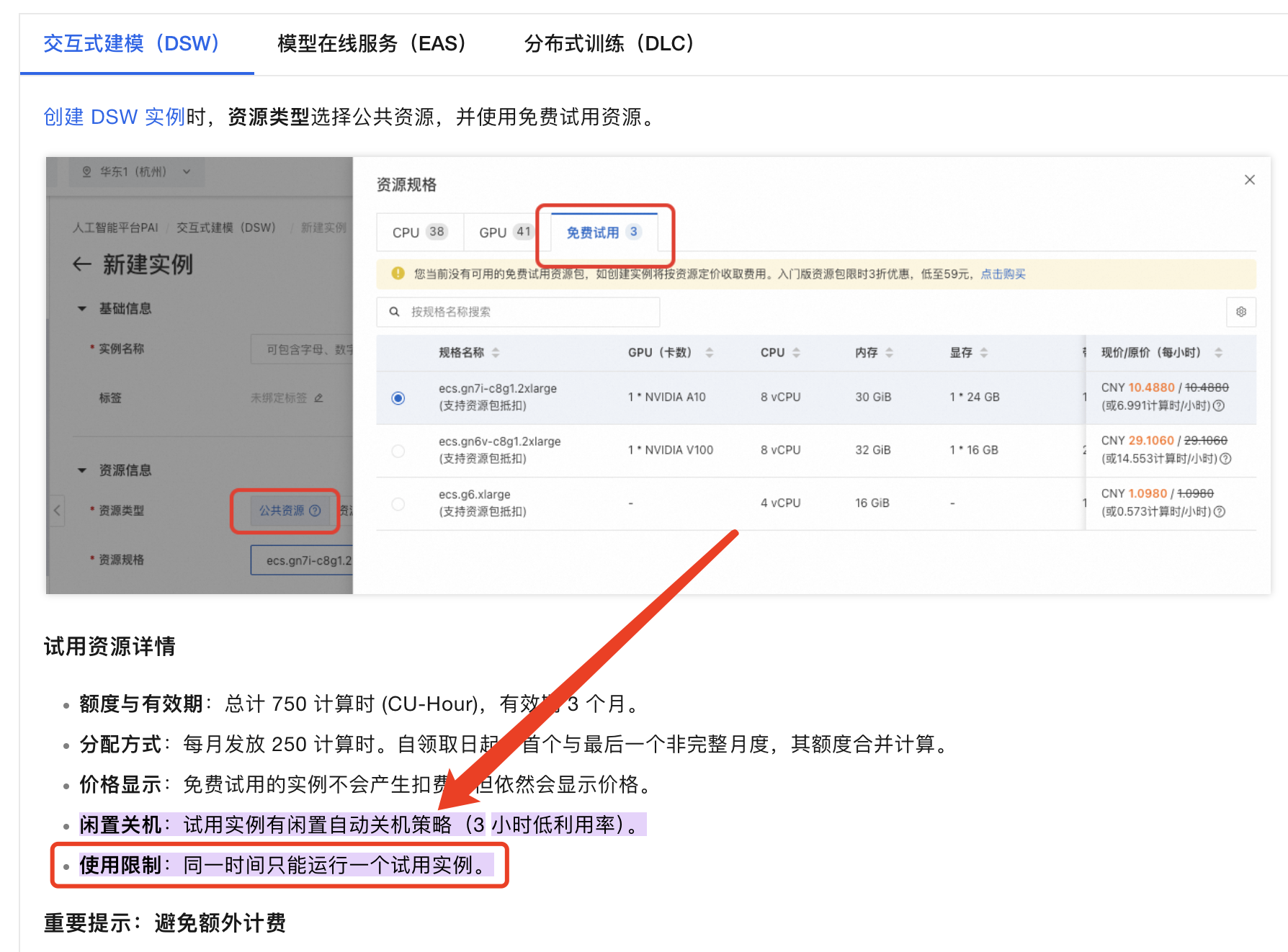Select the specification search magnifier icon
The height and width of the screenshot is (952, 1288).
pyautogui.click(x=394, y=312)
